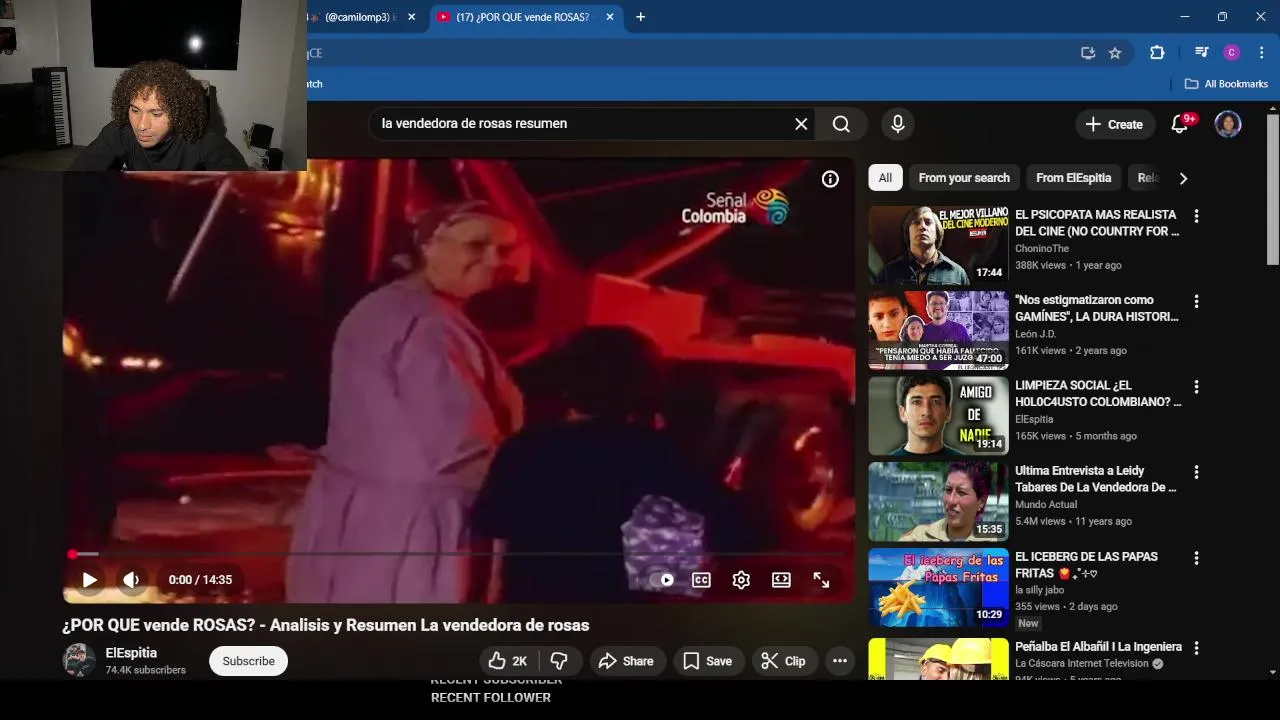Install or cast page icon in address bar
Viewport: 1280px width, 720px height.
pyautogui.click(x=1088, y=53)
